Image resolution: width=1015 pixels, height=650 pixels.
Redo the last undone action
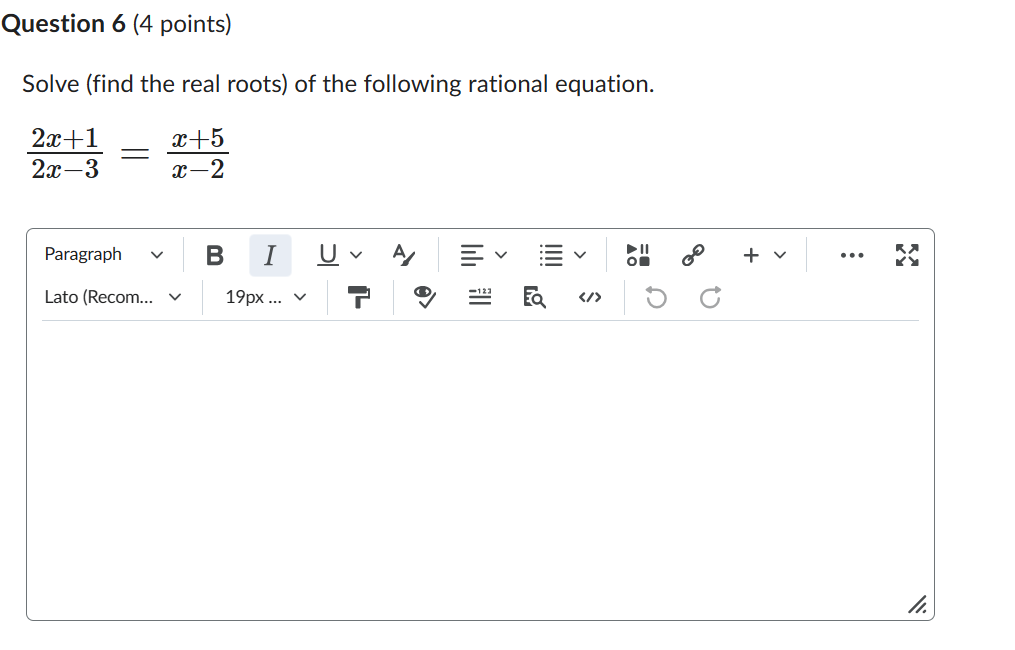click(x=709, y=297)
